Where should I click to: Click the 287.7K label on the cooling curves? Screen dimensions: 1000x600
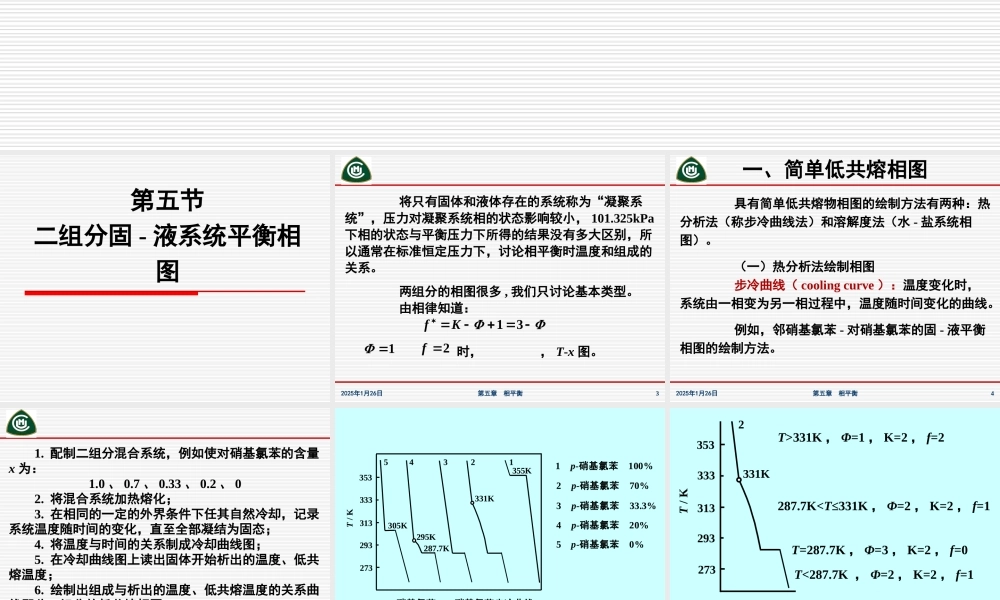coord(435,548)
